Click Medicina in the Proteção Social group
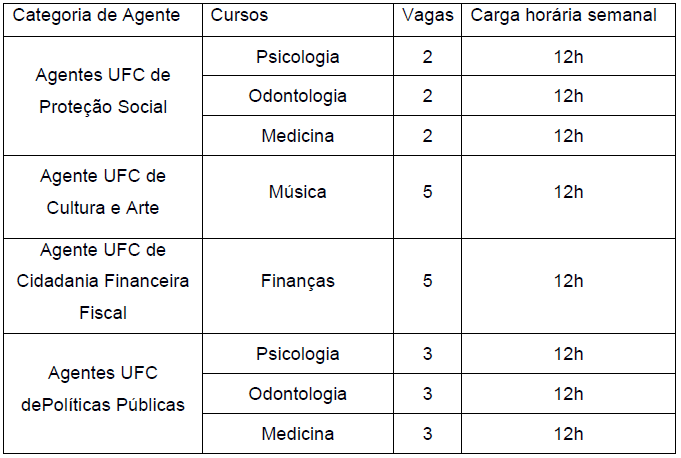 coord(298,135)
